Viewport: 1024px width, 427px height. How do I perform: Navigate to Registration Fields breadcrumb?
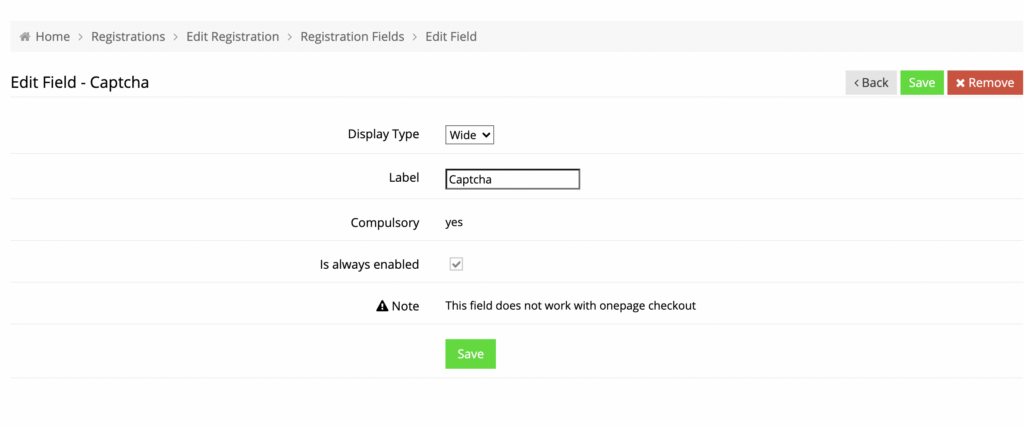point(351,37)
